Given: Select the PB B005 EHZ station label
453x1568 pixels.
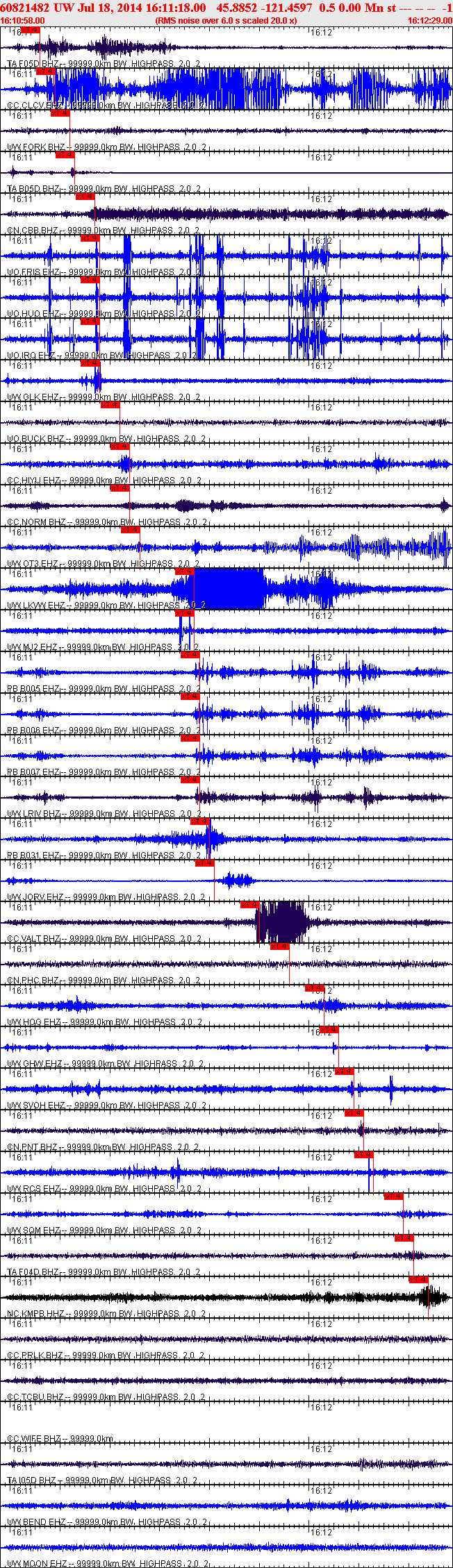Looking at the screenshot, I should (x=33, y=689).
